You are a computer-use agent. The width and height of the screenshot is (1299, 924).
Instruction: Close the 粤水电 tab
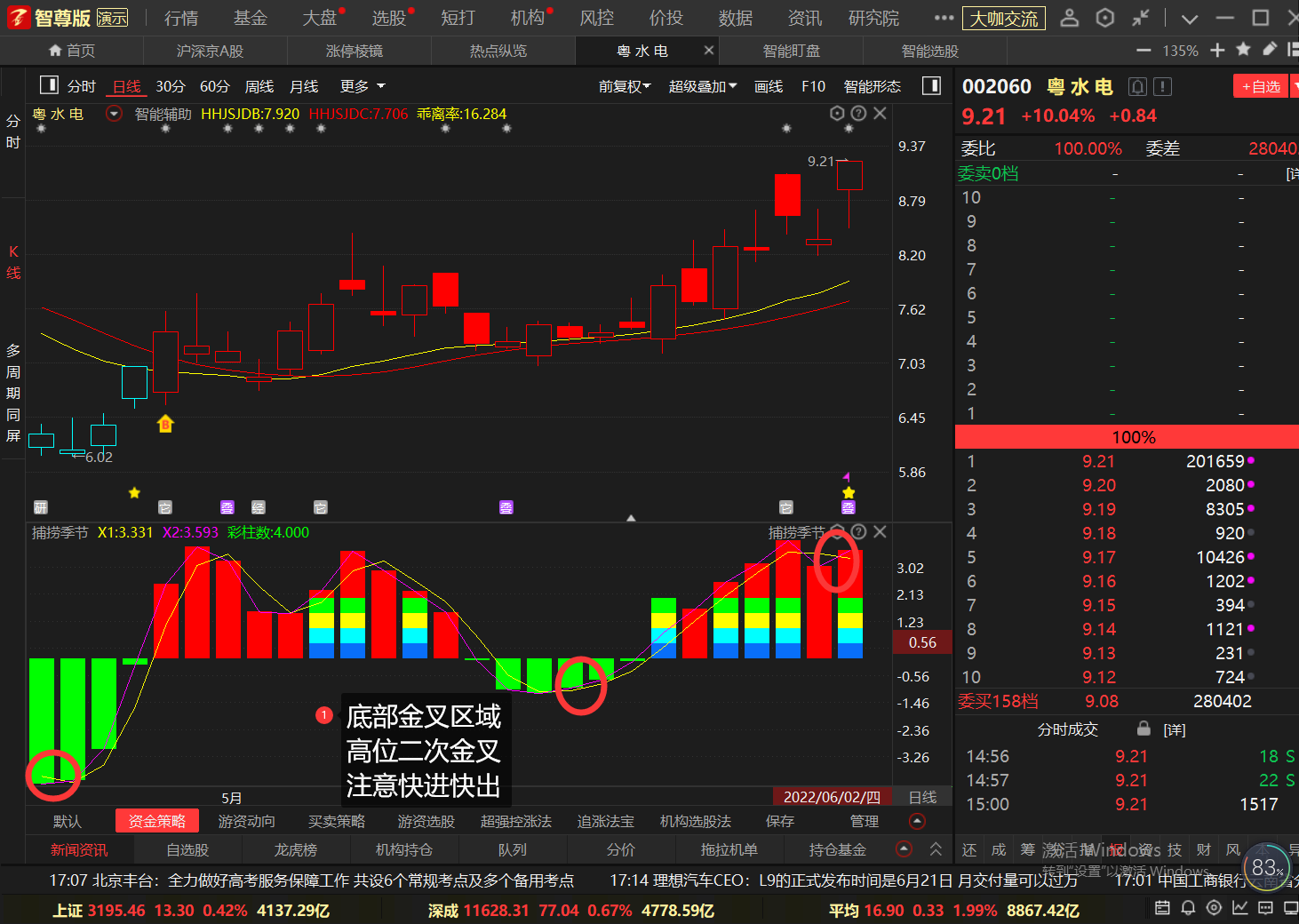(709, 51)
